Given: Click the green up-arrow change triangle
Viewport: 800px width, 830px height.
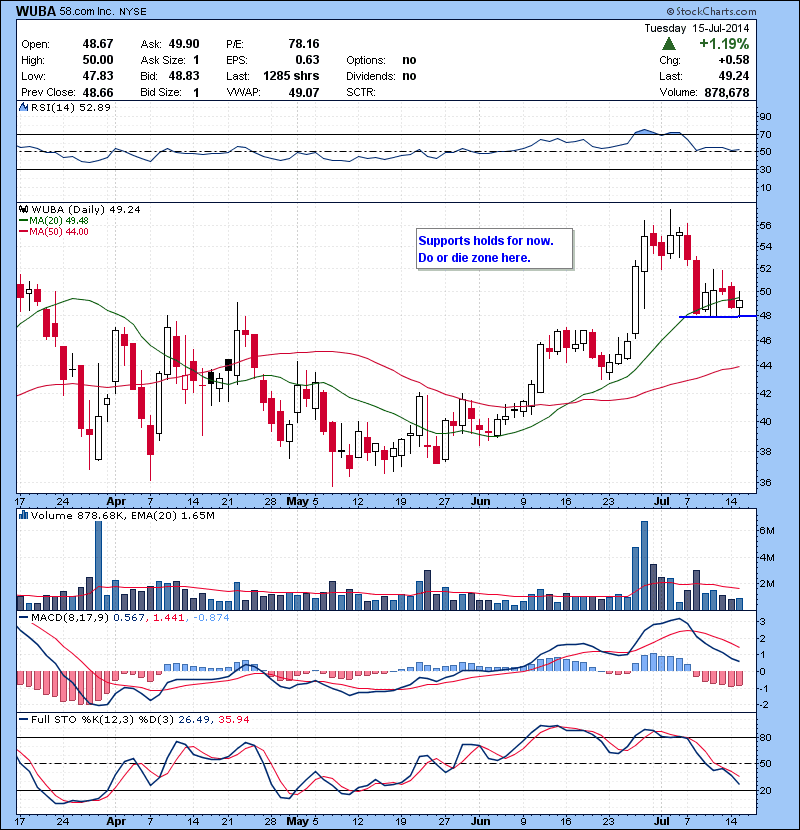Looking at the screenshot, I should click(669, 43).
